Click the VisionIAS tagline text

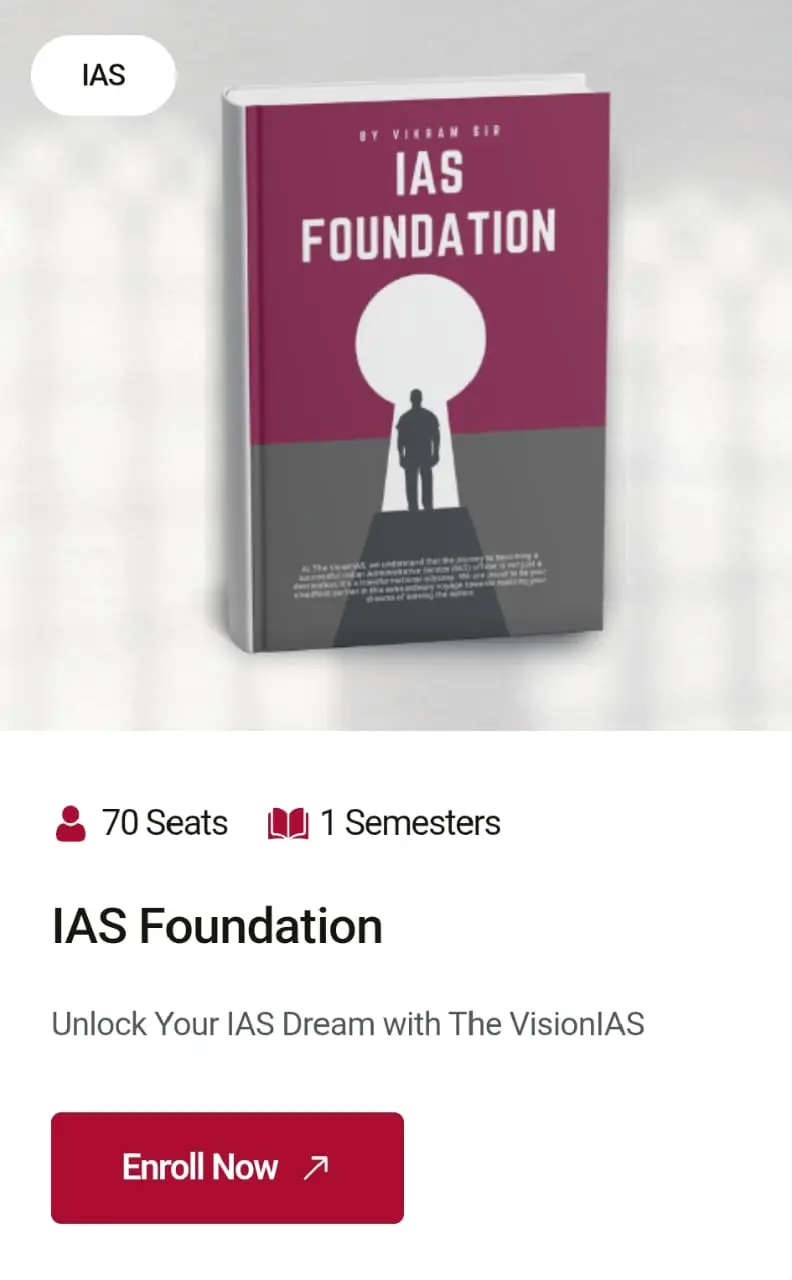(x=348, y=1023)
